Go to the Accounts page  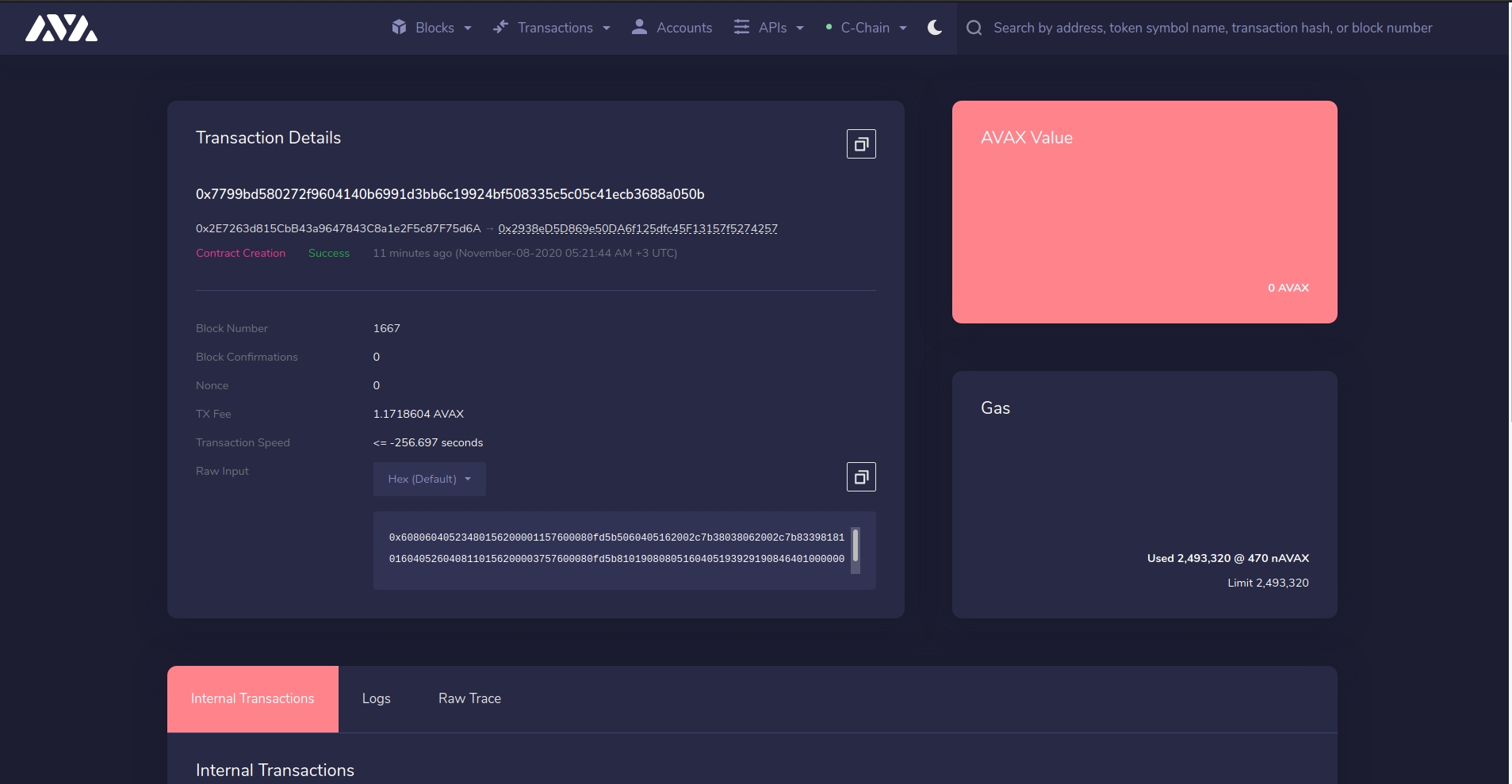pyautogui.click(x=683, y=28)
